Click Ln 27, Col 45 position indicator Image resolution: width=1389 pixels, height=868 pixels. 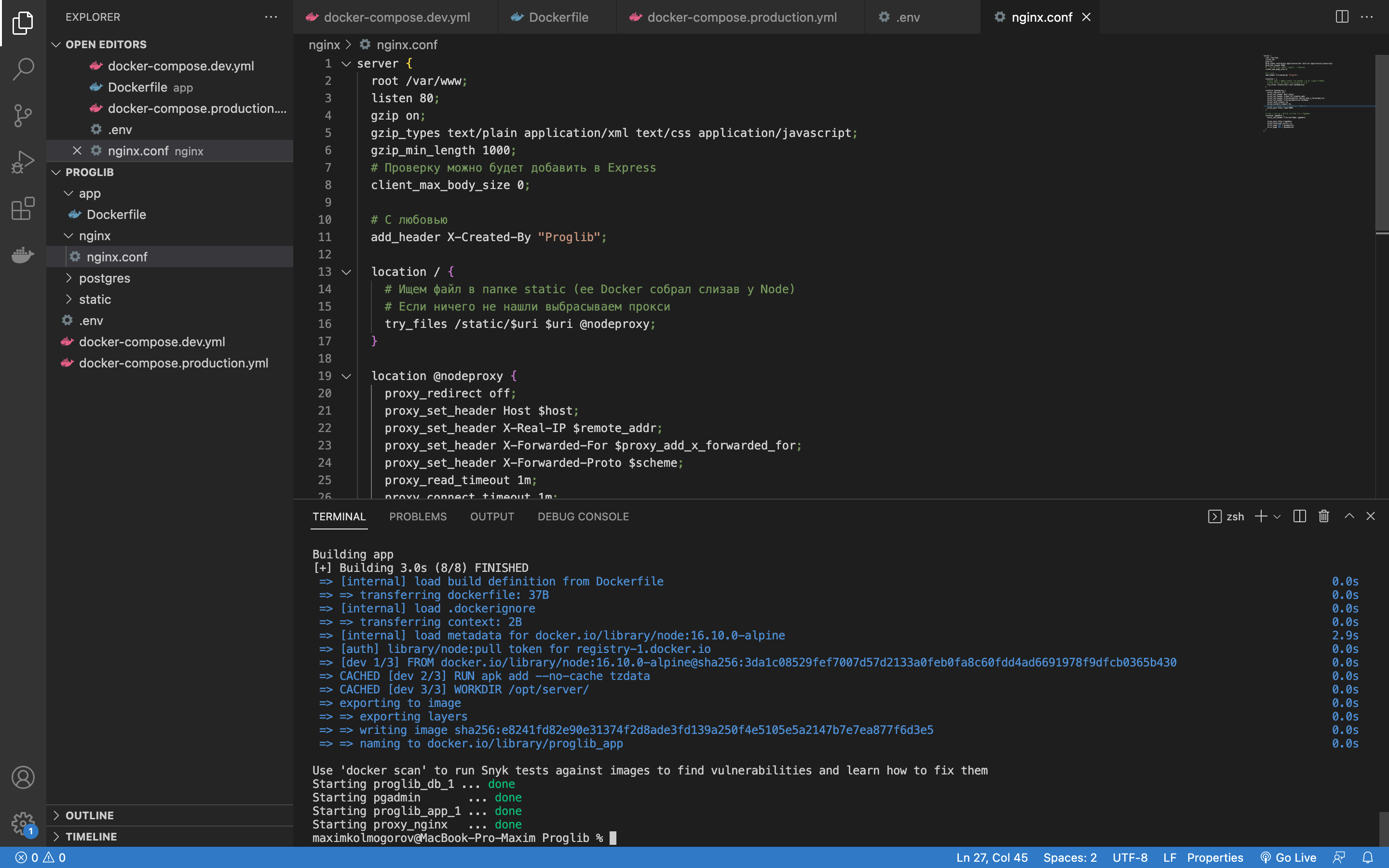tap(992, 858)
